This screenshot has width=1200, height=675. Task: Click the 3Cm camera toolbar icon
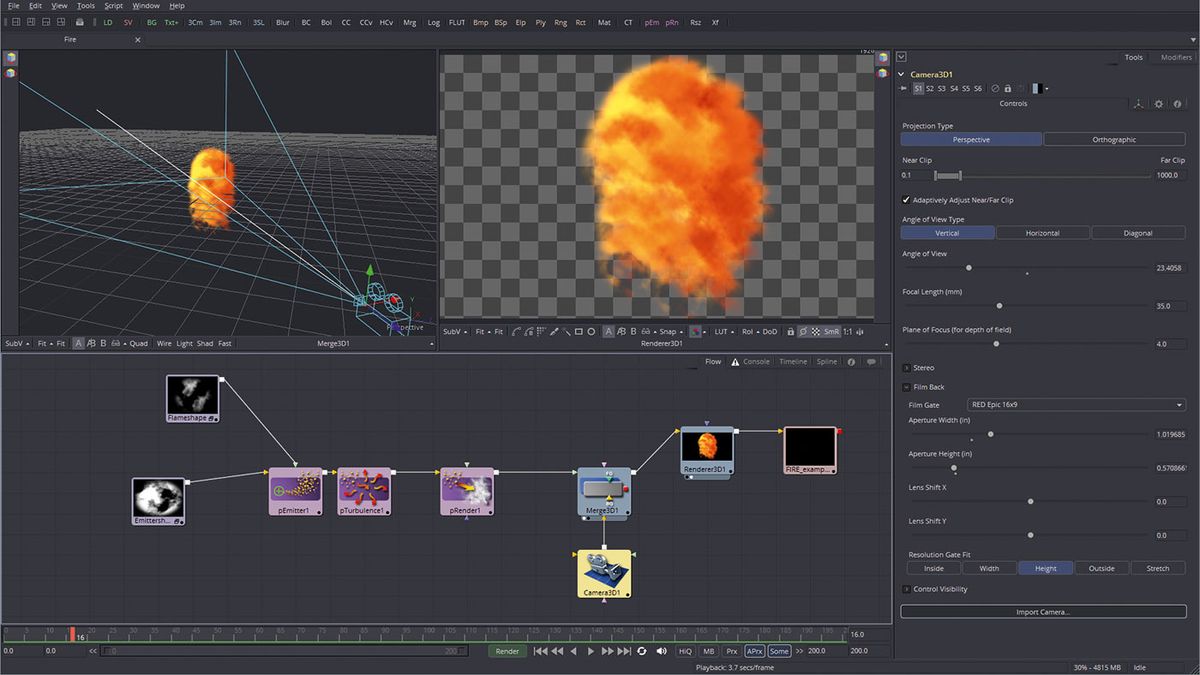pos(193,22)
